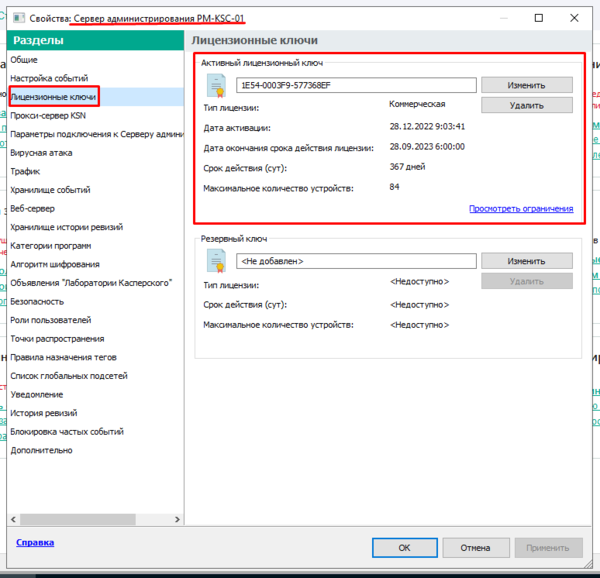Click activation date 28.12.2022 9:03:41

pos(427,127)
